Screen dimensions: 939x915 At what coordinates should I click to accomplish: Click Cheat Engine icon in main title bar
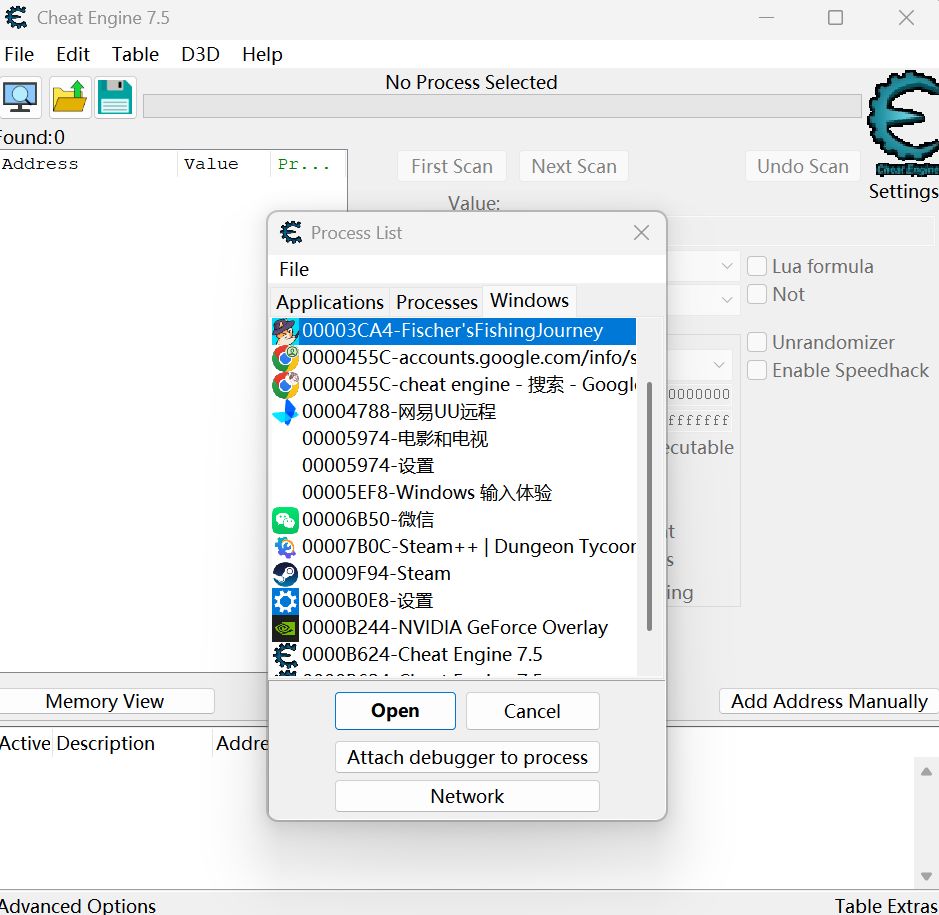(x=16, y=17)
